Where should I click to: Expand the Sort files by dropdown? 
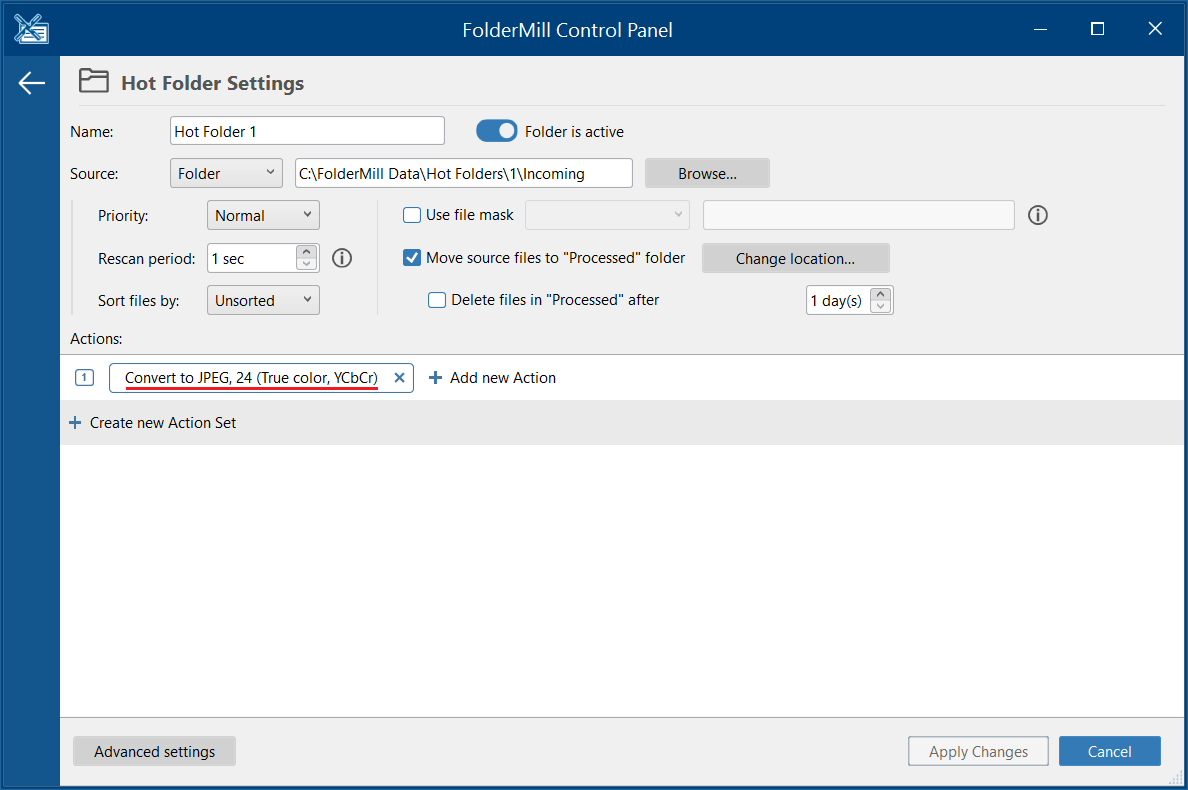(x=263, y=300)
